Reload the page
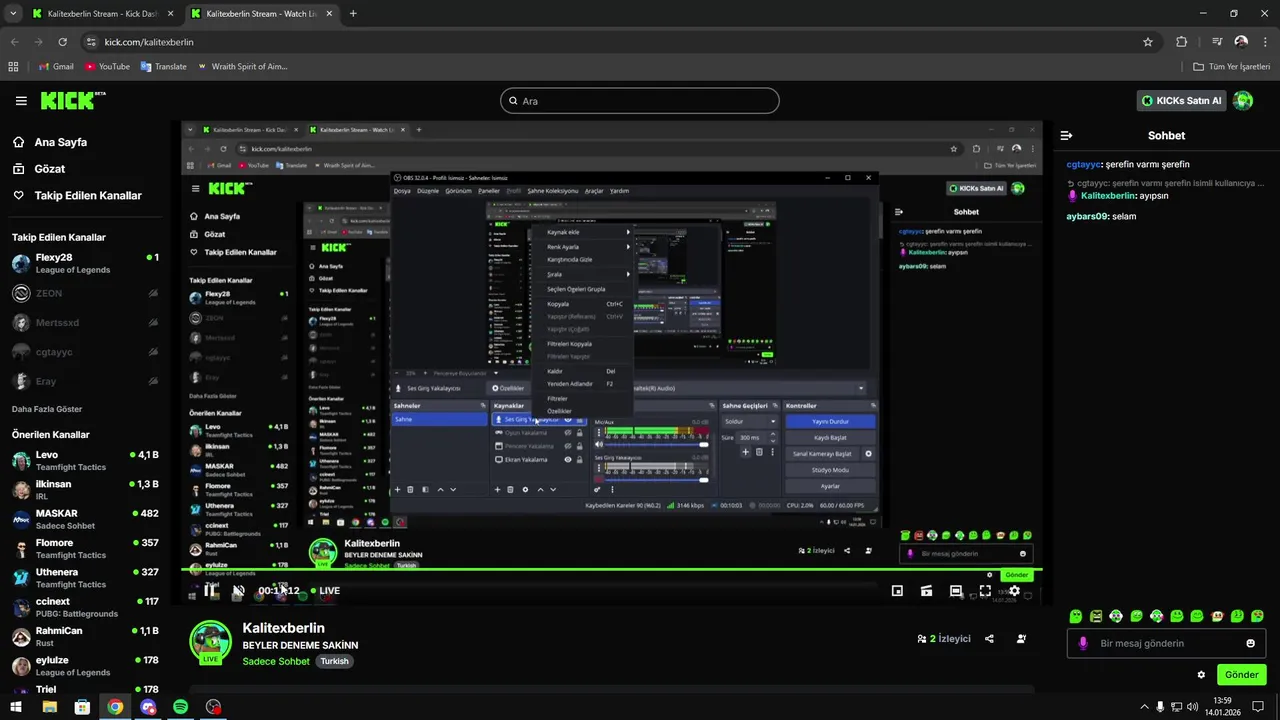 pos(63,42)
